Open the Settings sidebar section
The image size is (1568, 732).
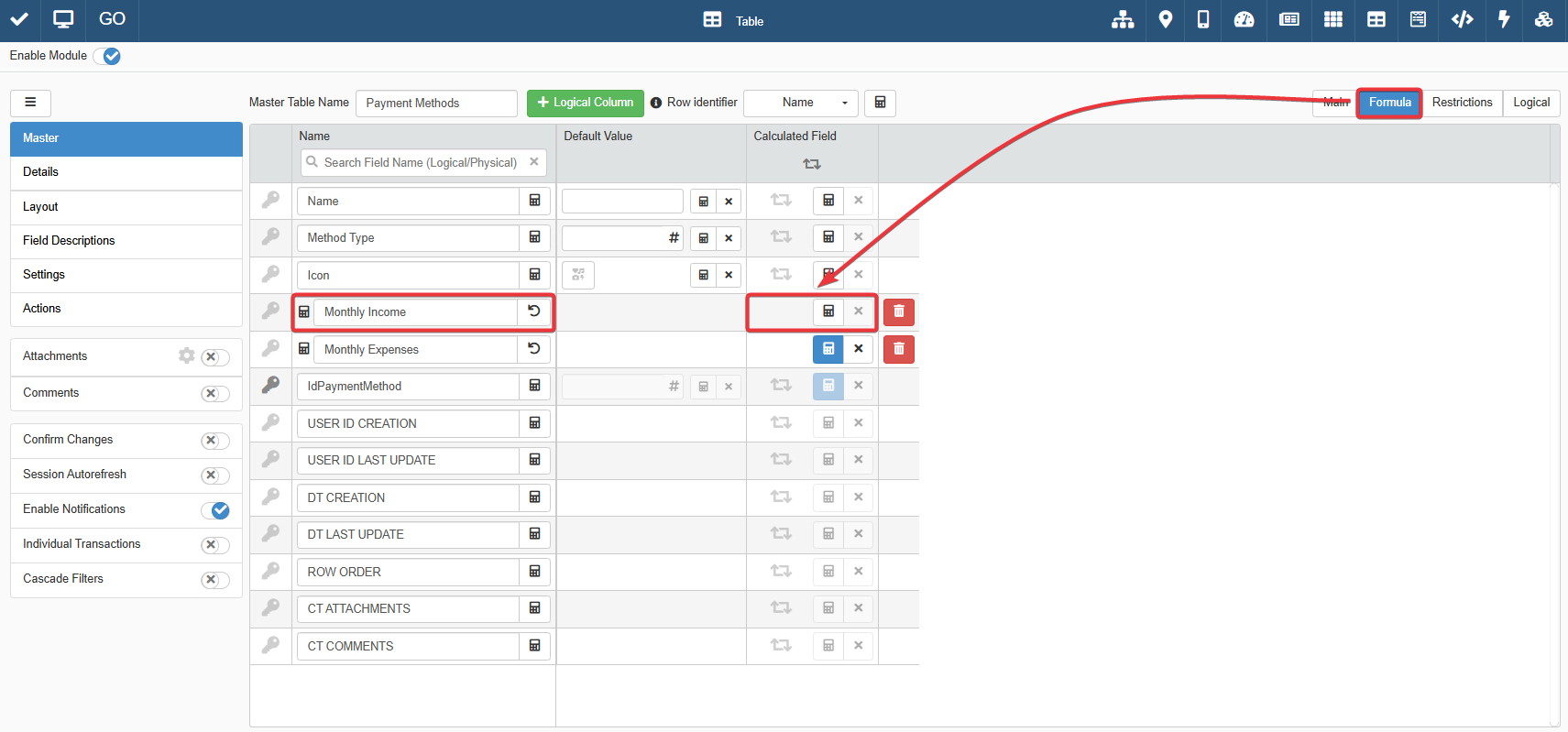(126, 275)
